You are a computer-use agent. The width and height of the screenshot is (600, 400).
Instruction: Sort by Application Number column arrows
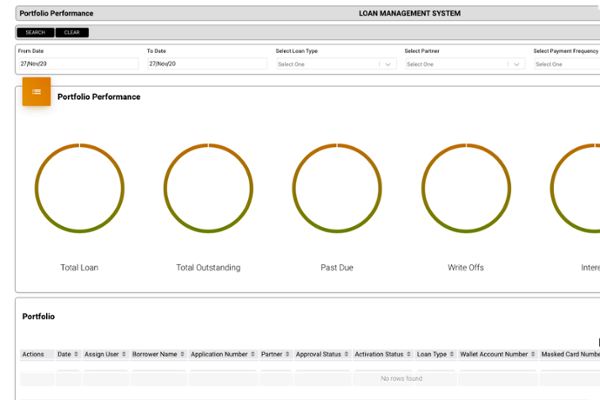pos(253,354)
